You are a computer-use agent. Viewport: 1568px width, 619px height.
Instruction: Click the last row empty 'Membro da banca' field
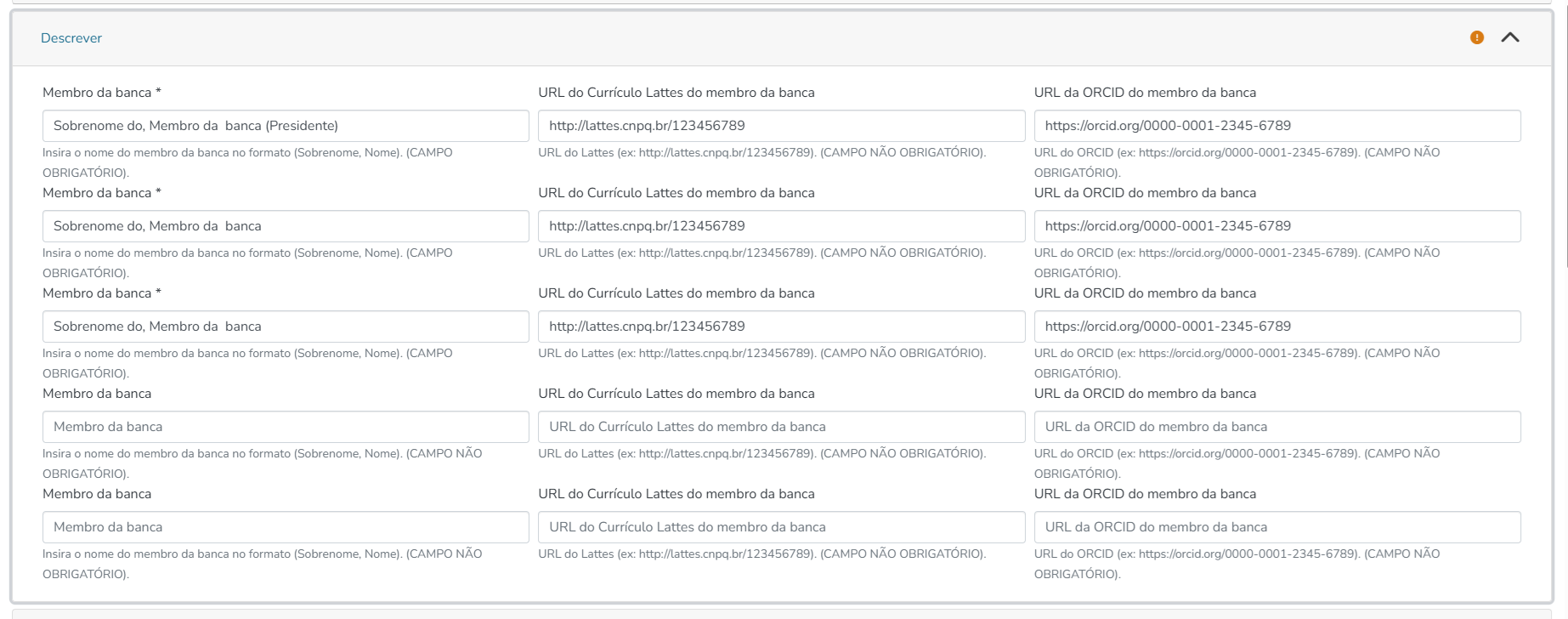click(x=286, y=527)
